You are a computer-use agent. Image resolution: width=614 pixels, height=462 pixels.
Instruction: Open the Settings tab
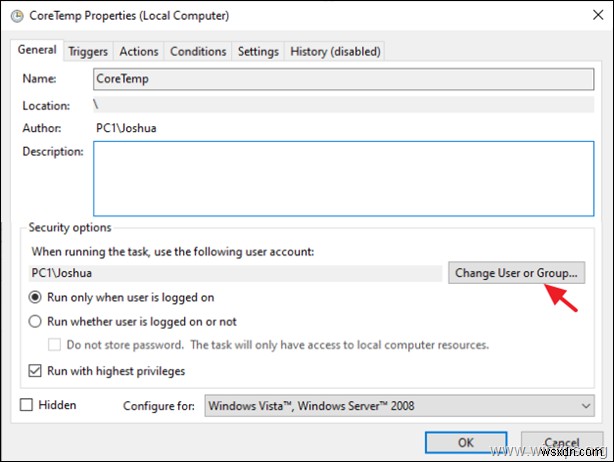(258, 51)
